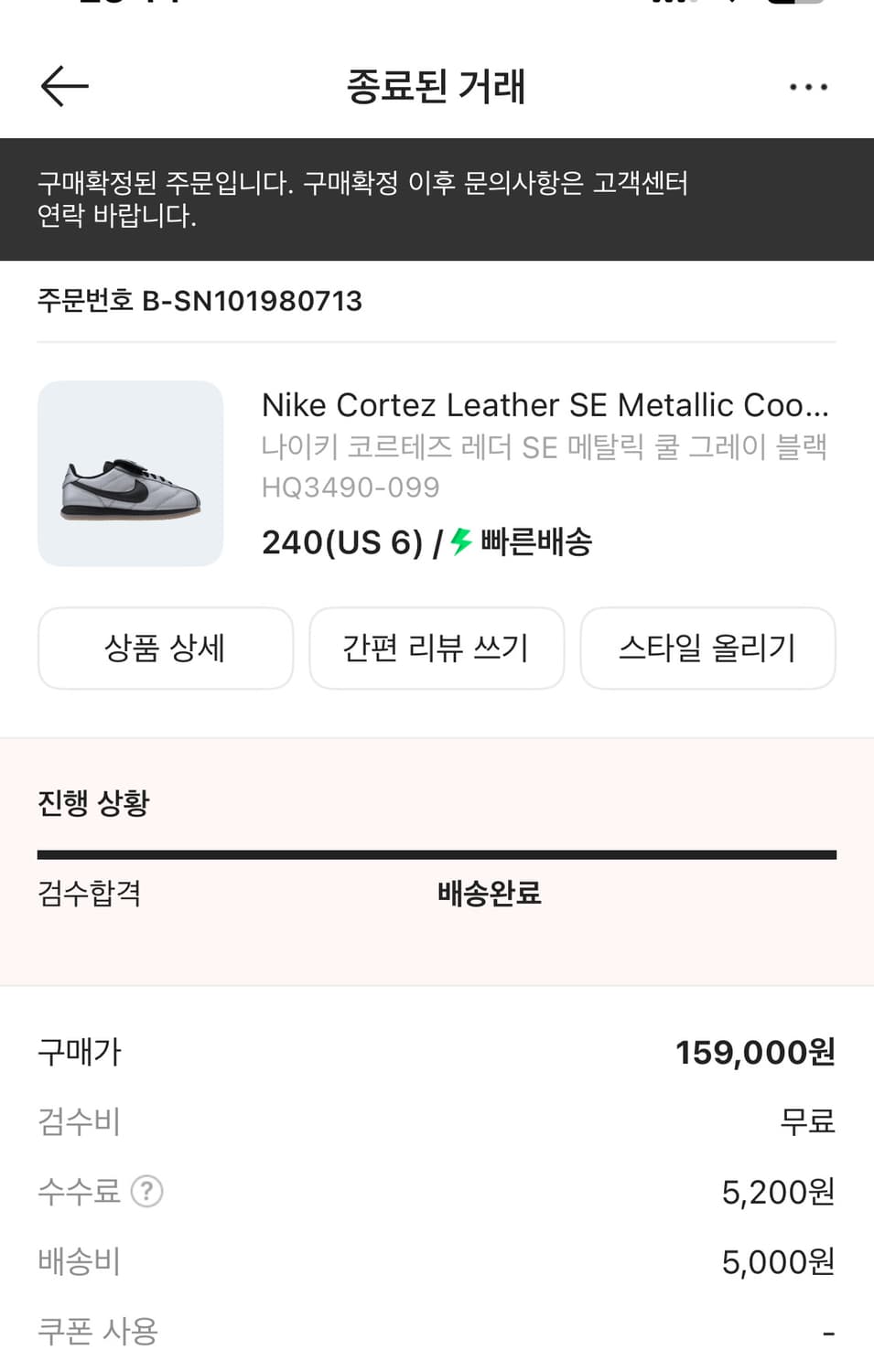Tap the 159,000원 purchase price
This screenshot has height=1372, width=874.
[755, 1052]
